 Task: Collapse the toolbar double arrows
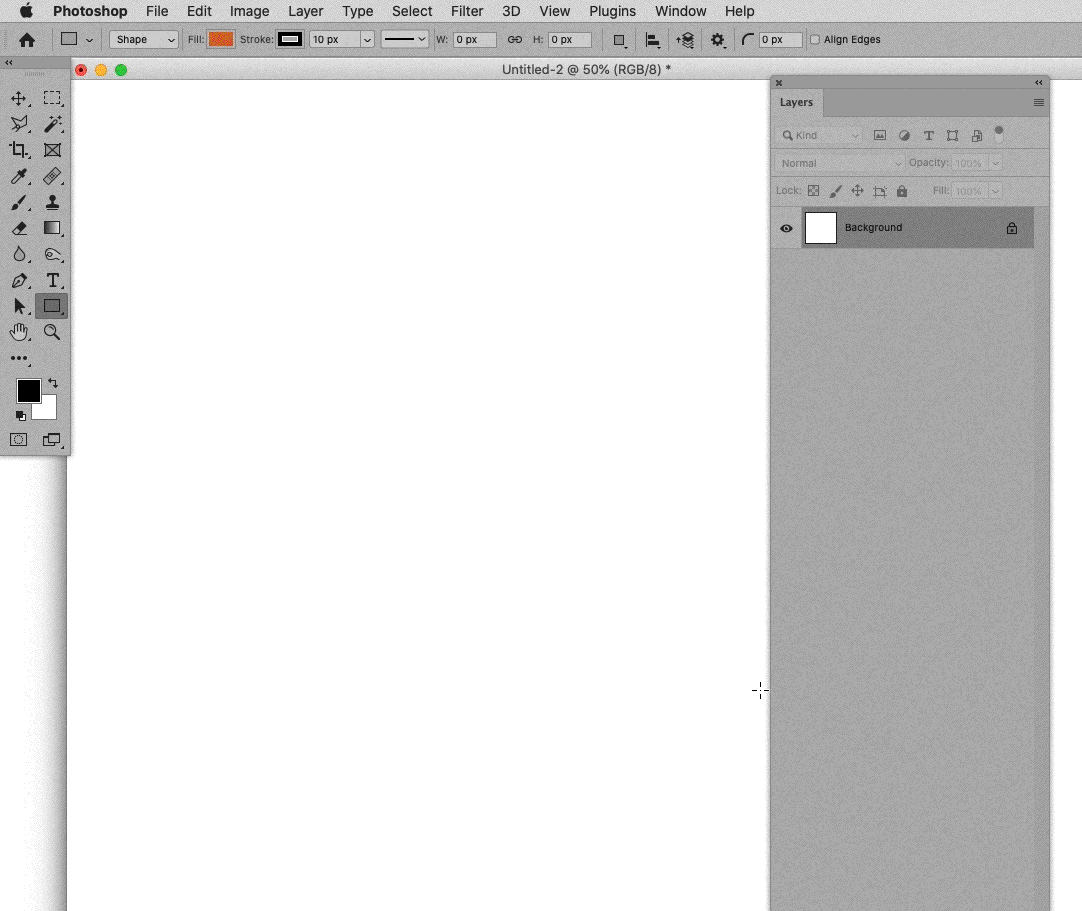[x=9, y=62]
